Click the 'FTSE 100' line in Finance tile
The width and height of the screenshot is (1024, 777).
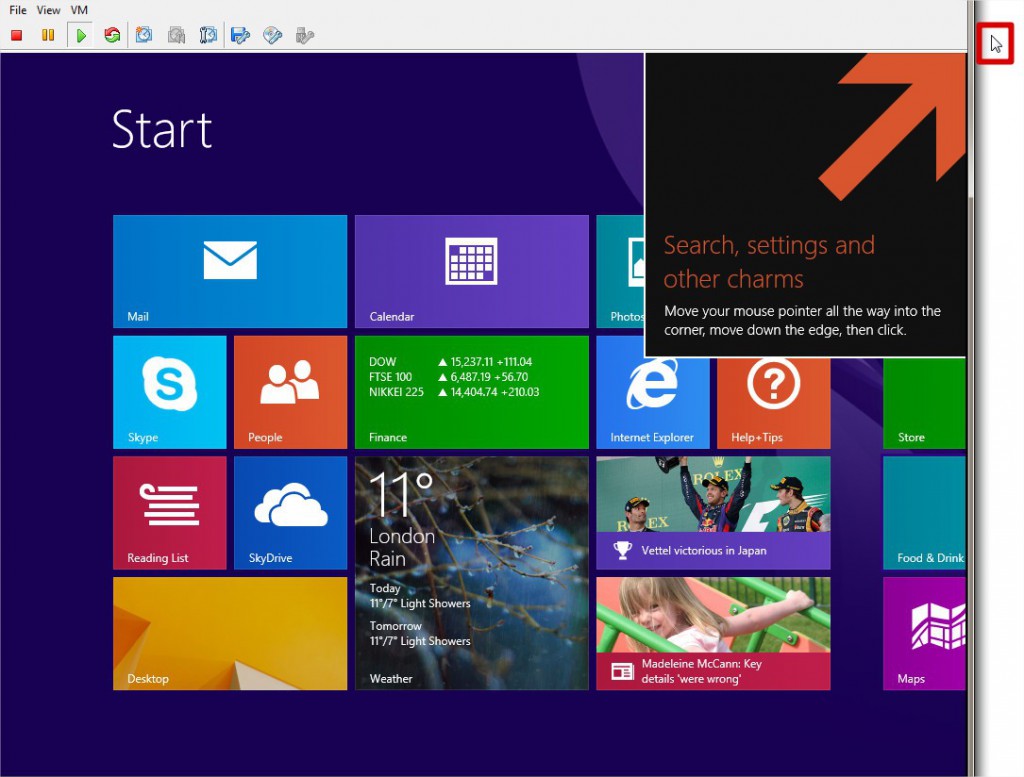[x=449, y=377]
